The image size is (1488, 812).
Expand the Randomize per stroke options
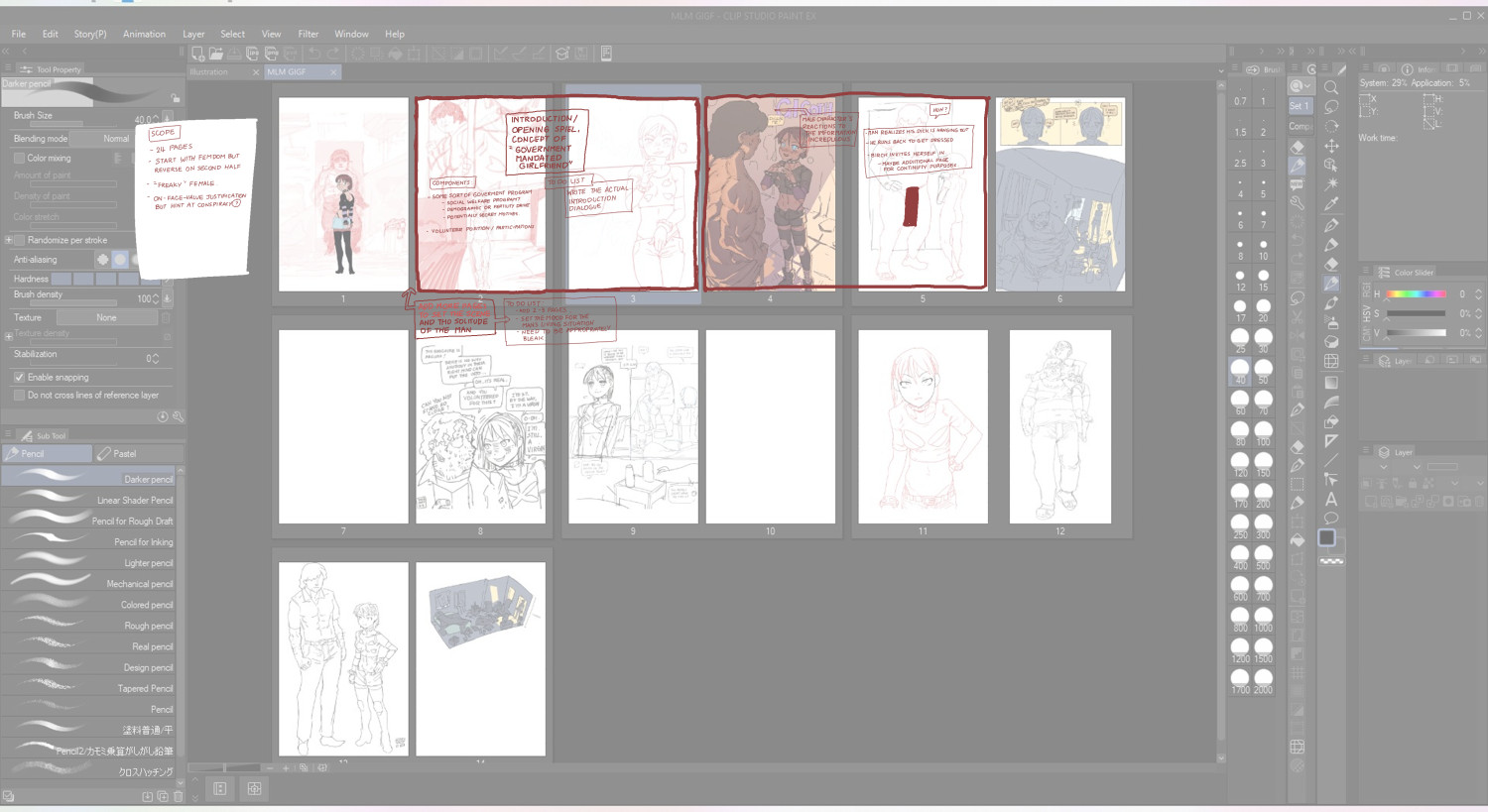(9, 240)
